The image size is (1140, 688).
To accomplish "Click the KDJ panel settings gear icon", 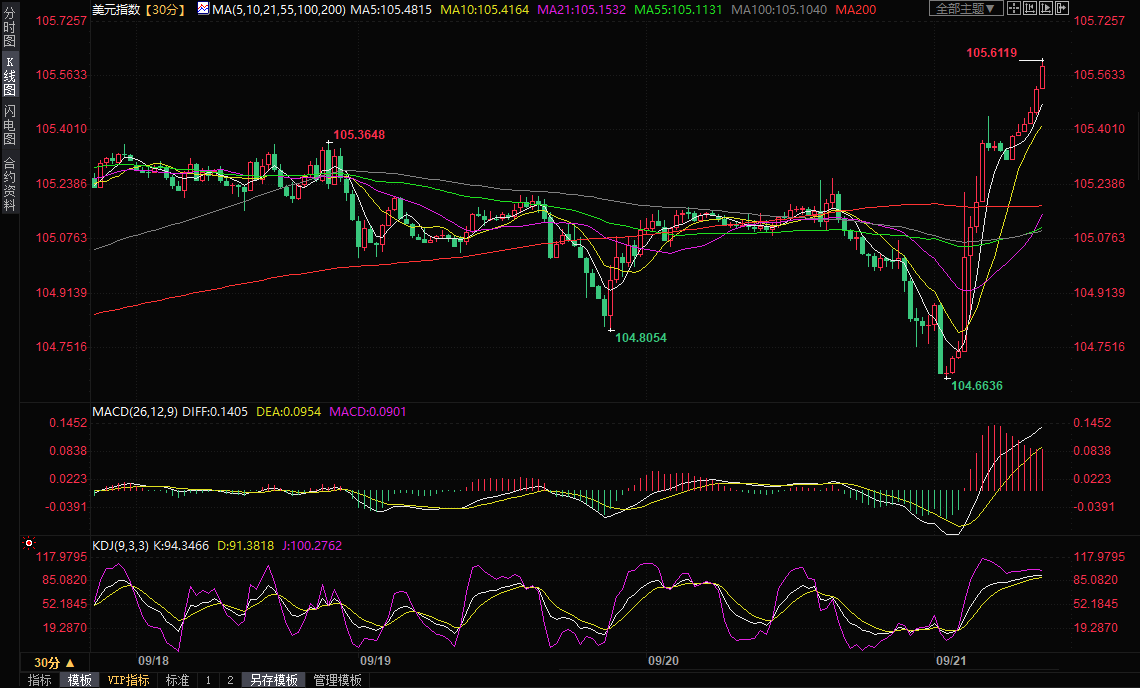I will click(x=29, y=544).
